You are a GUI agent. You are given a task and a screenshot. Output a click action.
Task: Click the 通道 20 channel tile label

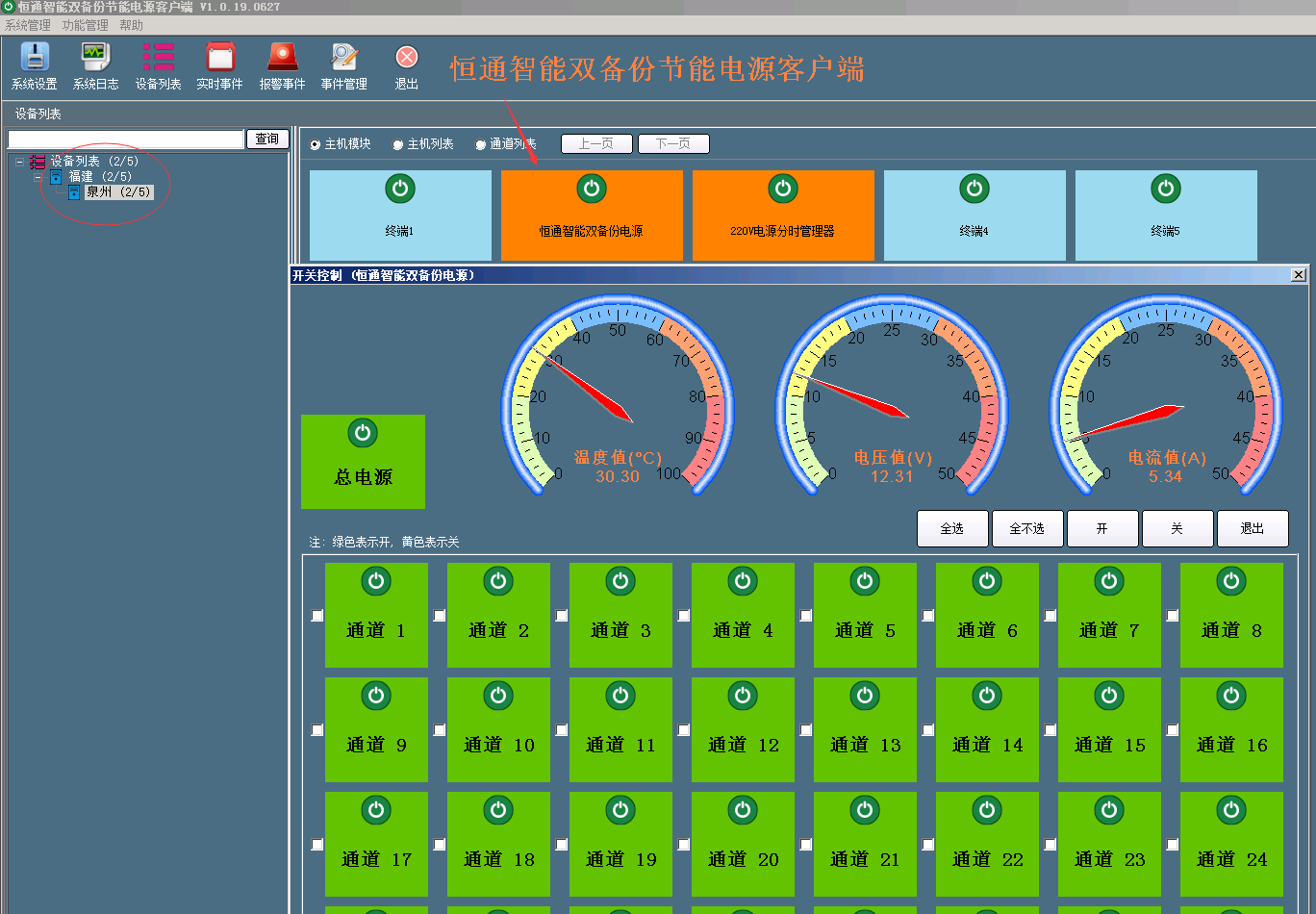point(743,859)
